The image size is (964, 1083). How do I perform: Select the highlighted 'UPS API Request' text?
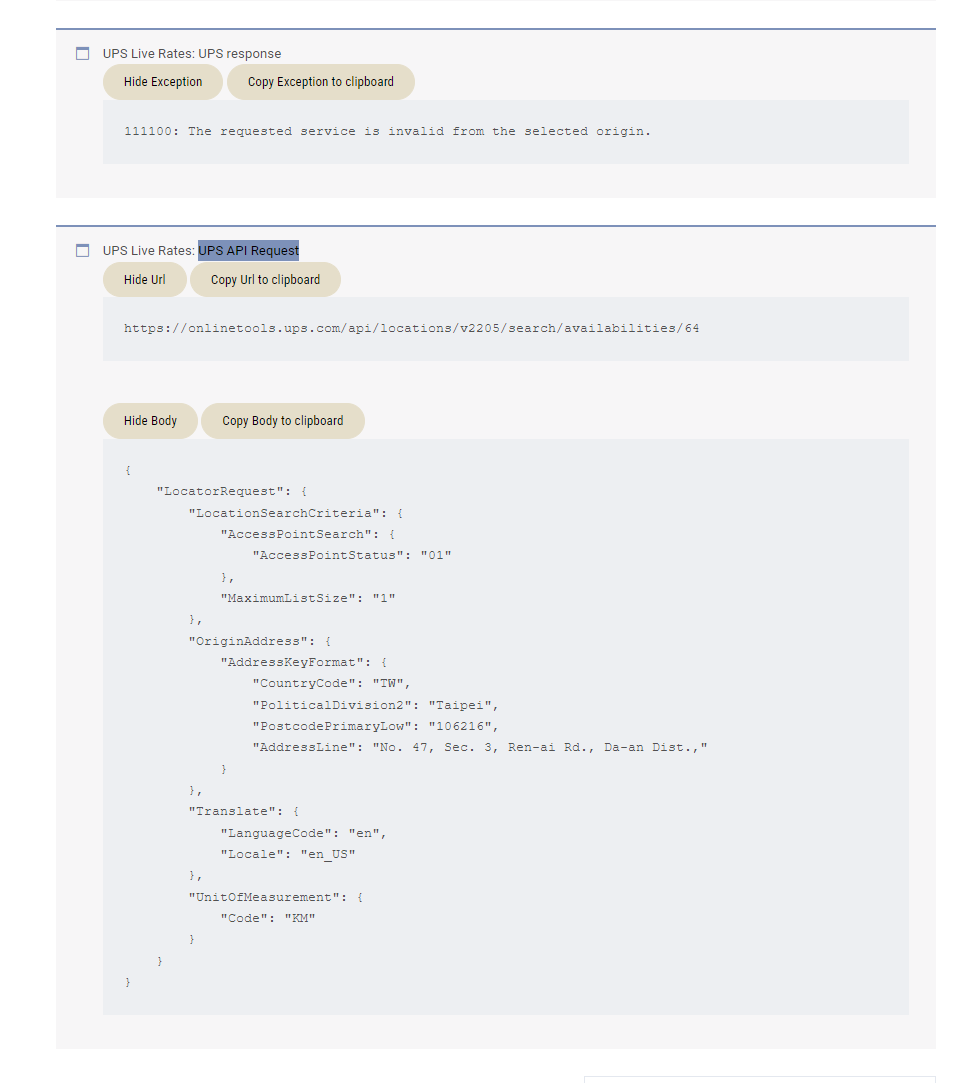tap(249, 251)
